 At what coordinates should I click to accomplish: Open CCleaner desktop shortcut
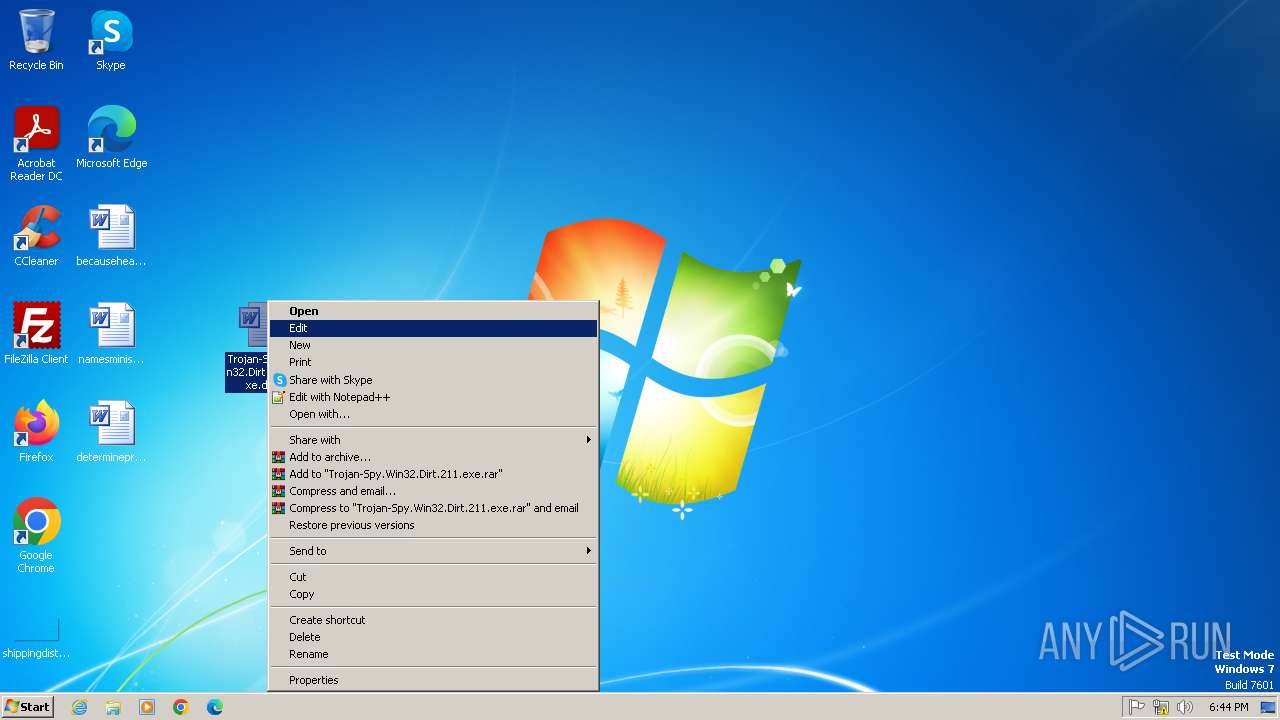point(36,235)
